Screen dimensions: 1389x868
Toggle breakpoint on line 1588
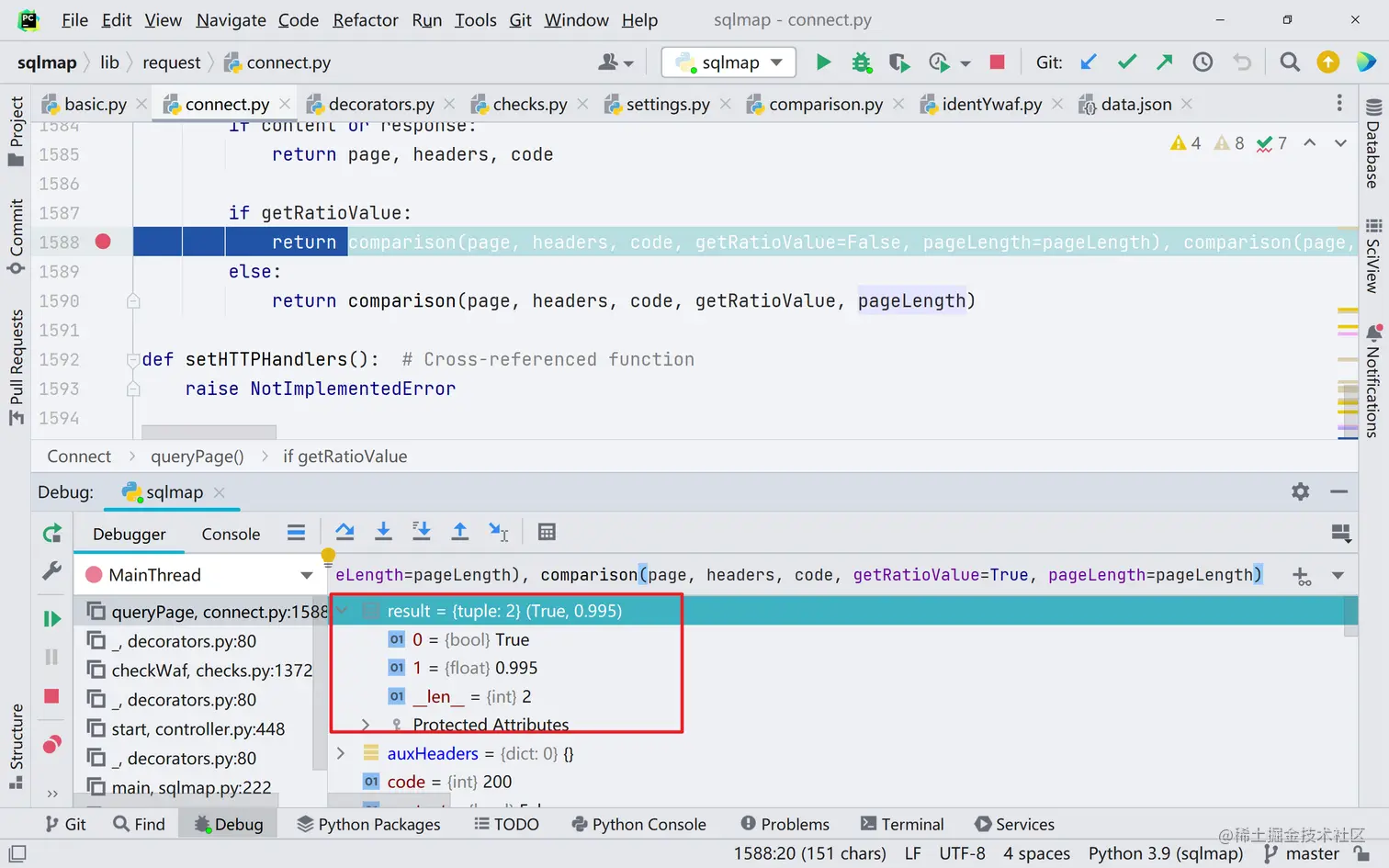pos(103,242)
